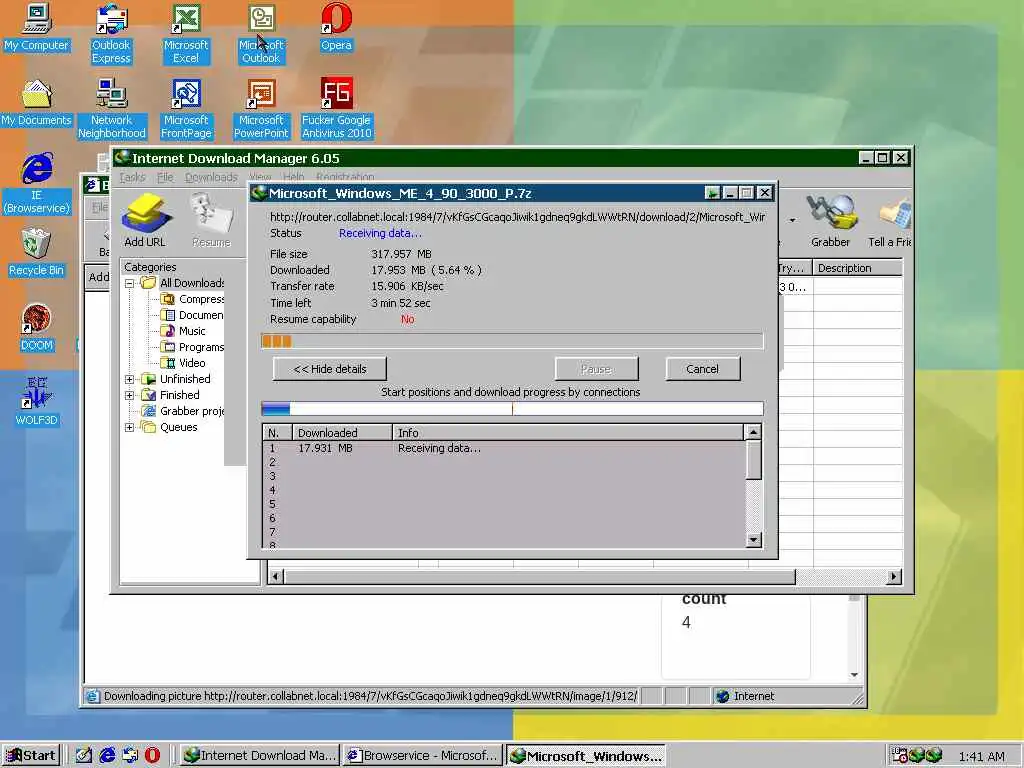The height and width of the screenshot is (768, 1024).
Task: Open Network Neighborhood desktop icon
Action: tap(111, 109)
